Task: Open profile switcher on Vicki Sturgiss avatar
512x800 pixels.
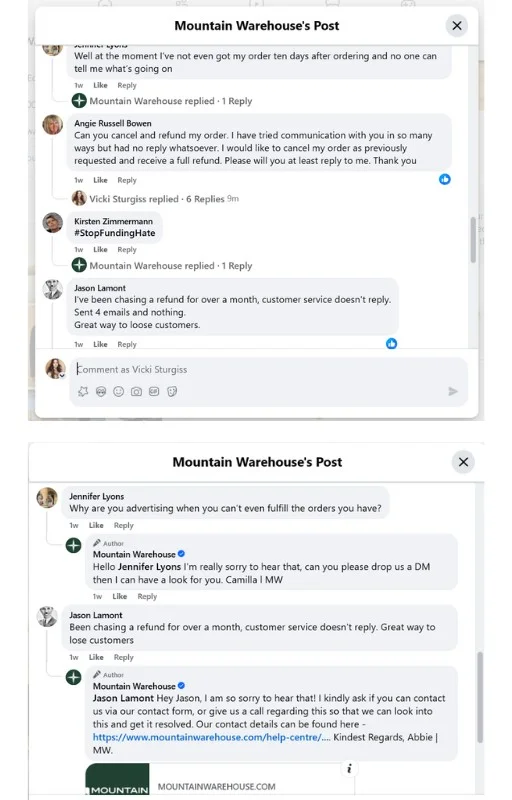Action: (56, 369)
